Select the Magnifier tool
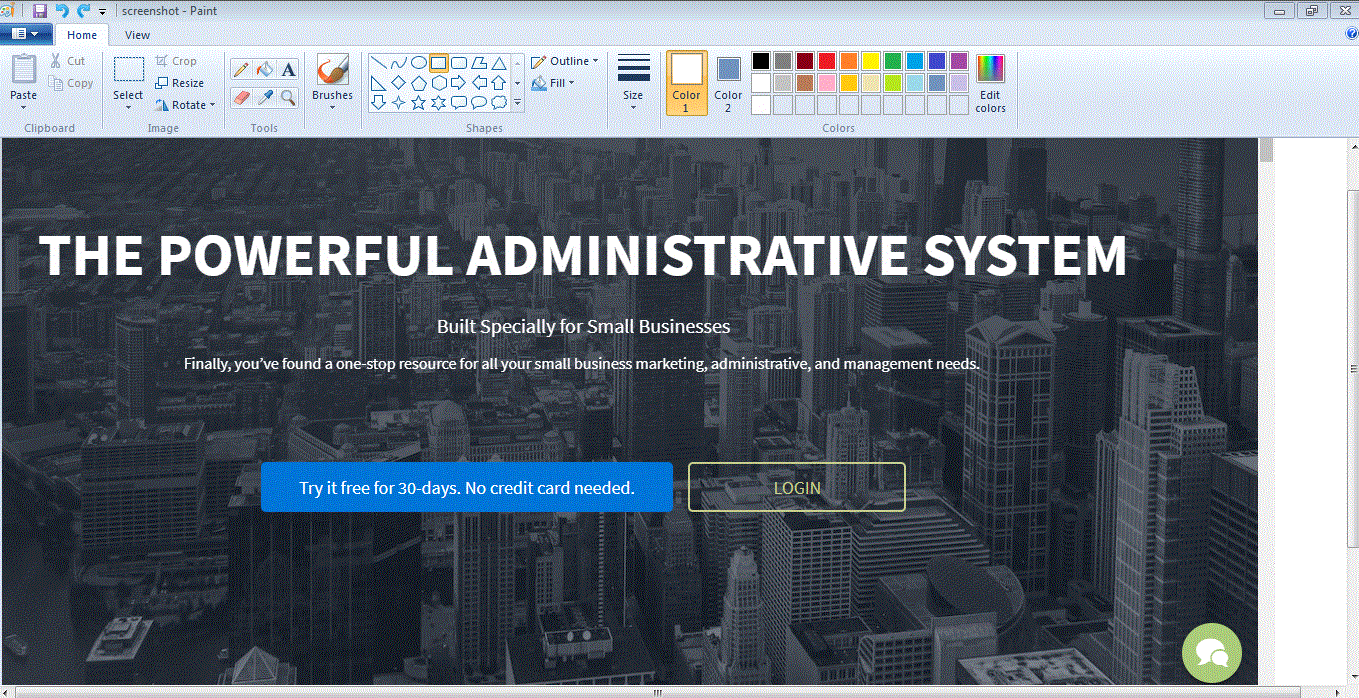This screenshot has width=1359, height=698. pyautogui.click(x=288, y=97)
